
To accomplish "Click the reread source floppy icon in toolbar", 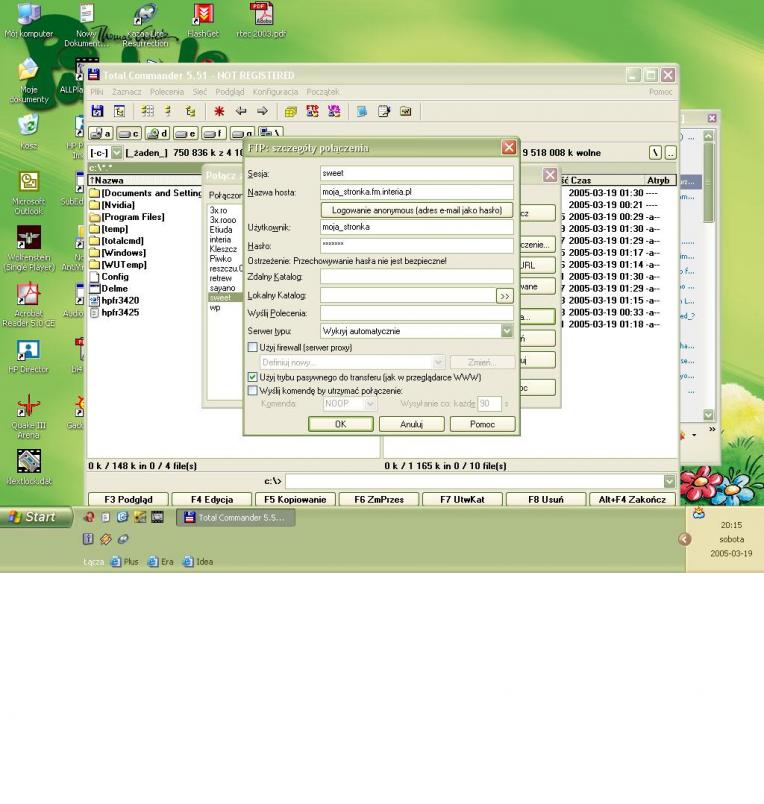I will tap(97, 111).
